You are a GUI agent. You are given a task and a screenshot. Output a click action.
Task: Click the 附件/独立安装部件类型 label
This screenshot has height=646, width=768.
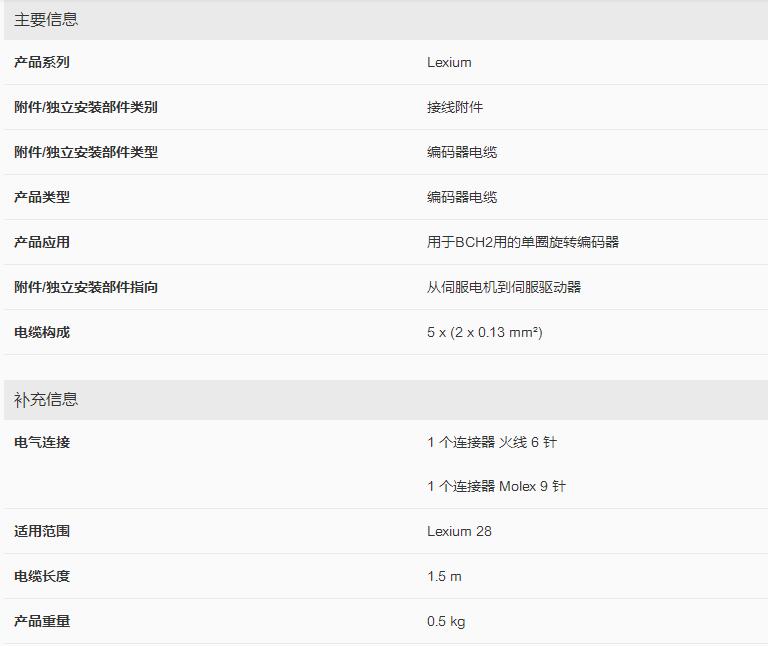86,152
